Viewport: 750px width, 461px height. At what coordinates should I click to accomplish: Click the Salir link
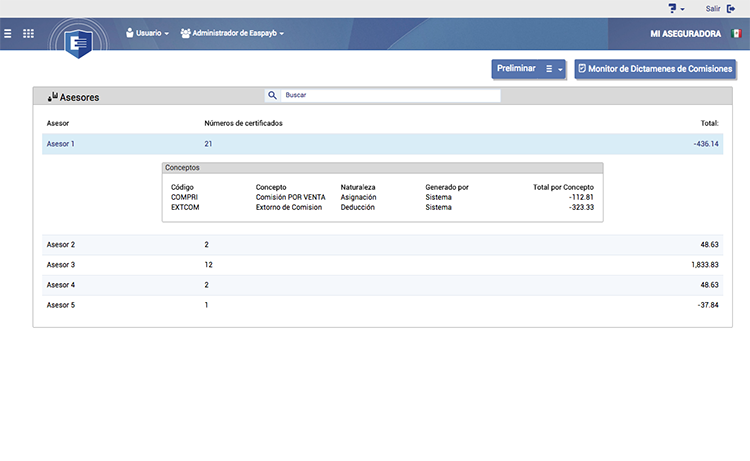pos(713,9)
